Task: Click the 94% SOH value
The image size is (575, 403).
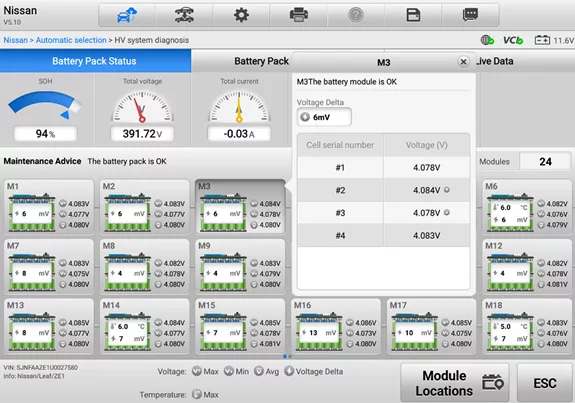Action: (45, 134)
